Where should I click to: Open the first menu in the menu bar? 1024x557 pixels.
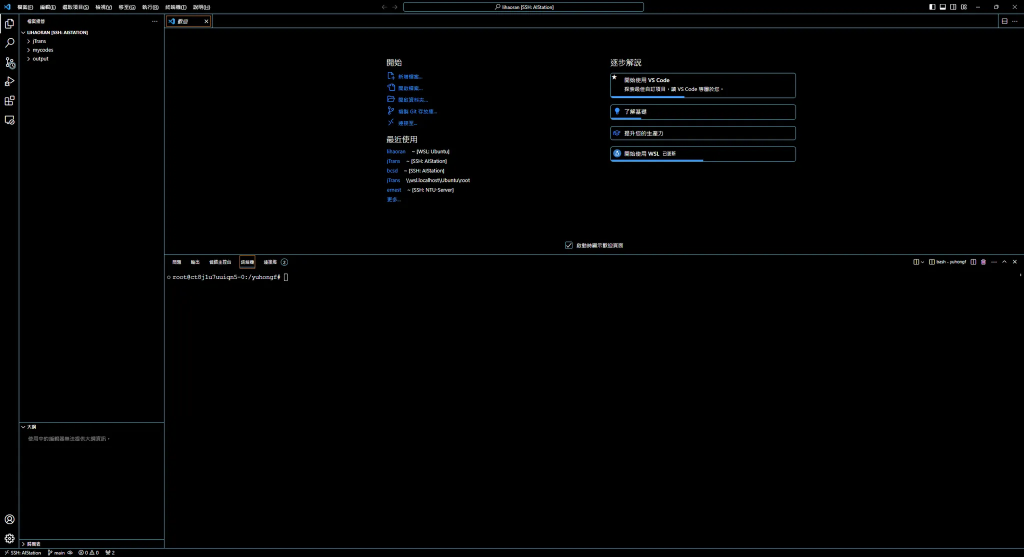click(25, 7)
